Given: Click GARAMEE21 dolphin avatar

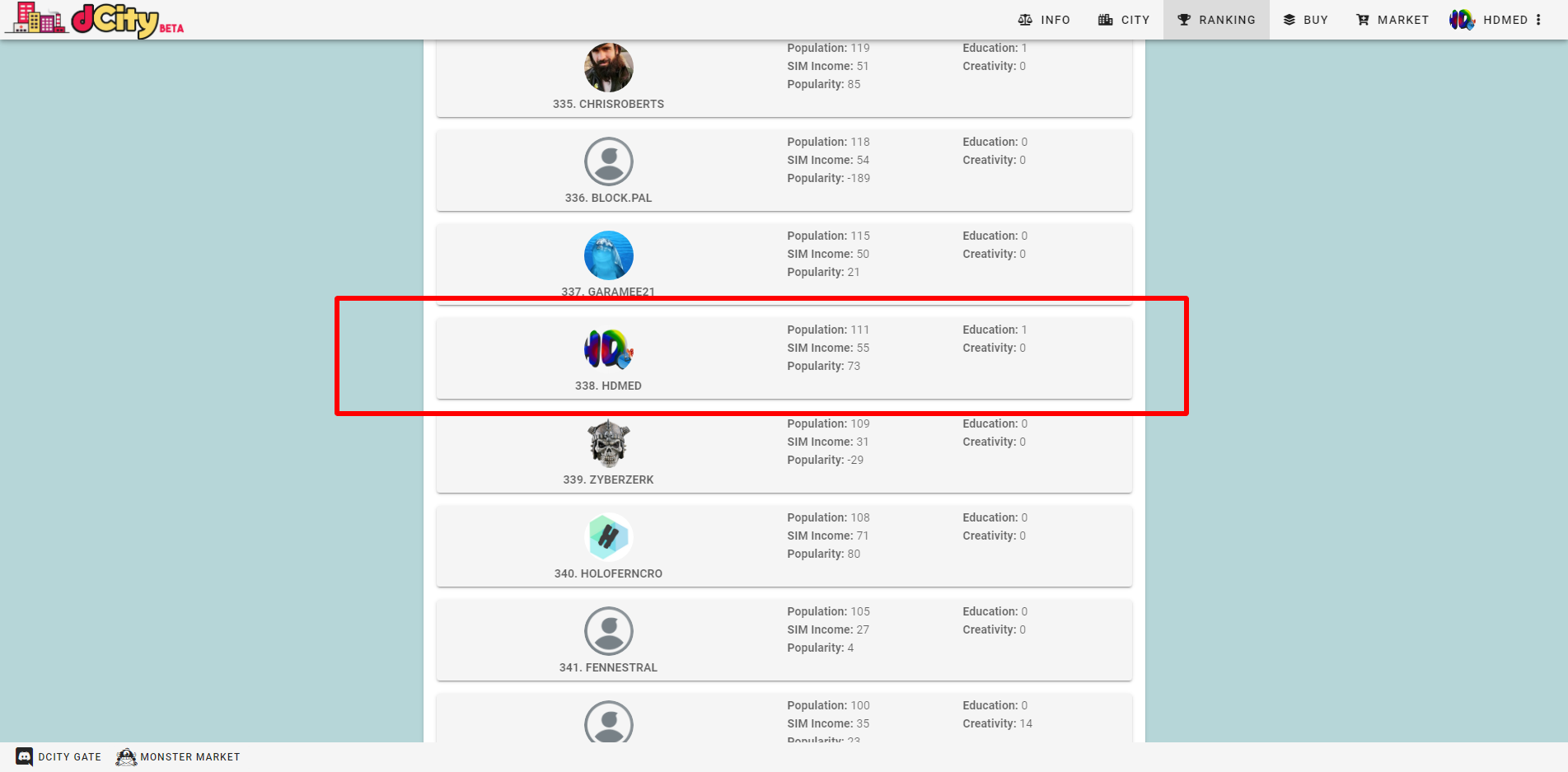Looking at the screenshot, I should [609, 255].
